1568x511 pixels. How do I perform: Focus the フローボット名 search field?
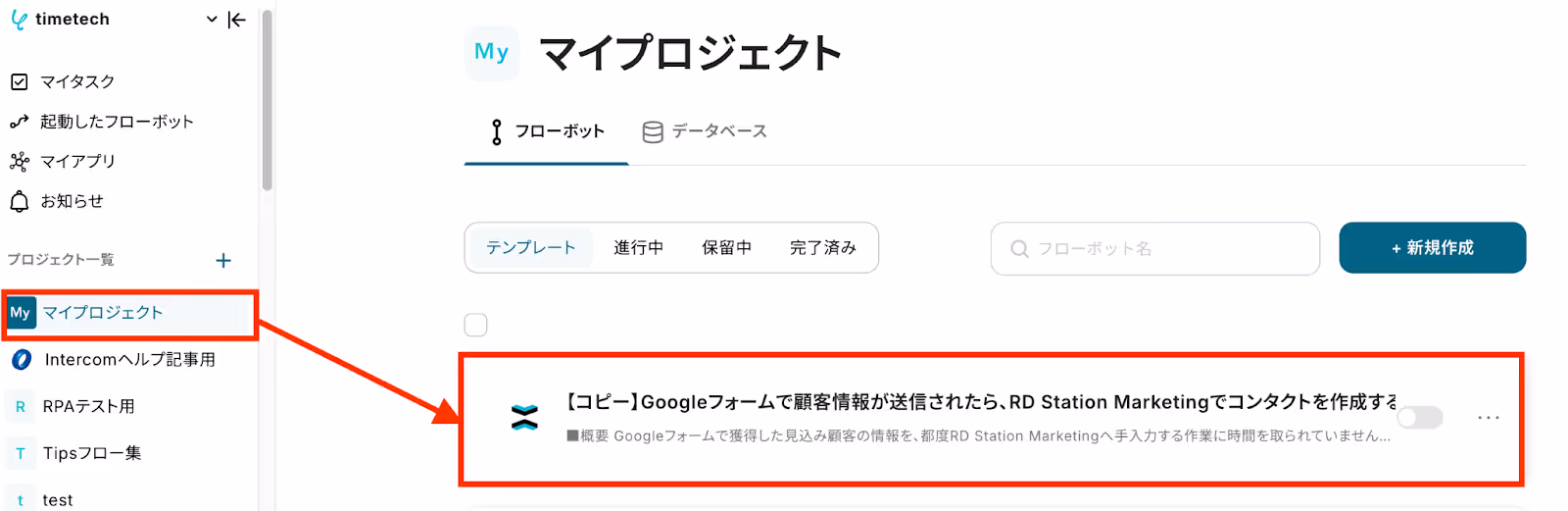[x=1155, y=248]
